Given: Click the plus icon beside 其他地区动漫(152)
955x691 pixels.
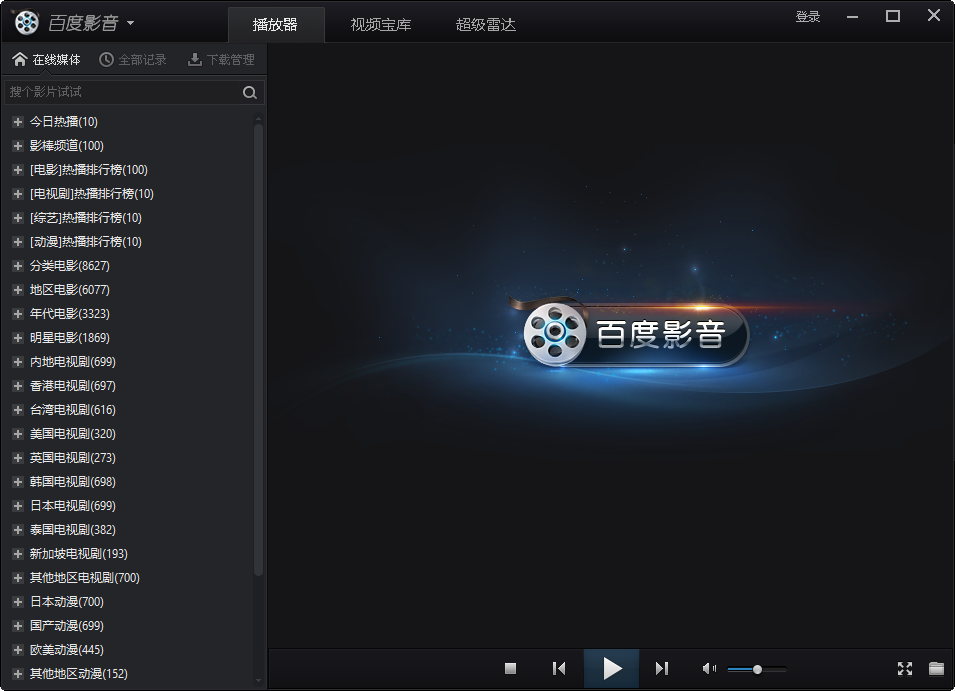Looking at the screenshot, I should pyautogui.click(x=18, y=674).
